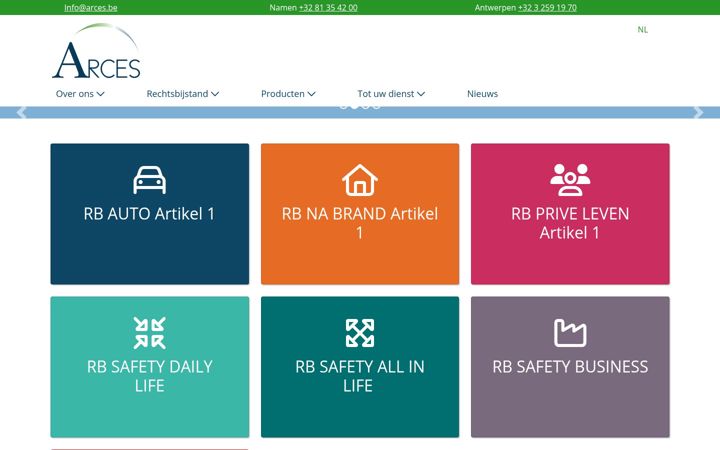The width and height of the screenshot is (720, 450).
Task: Click the info@arces.be email link
Action: coord(90,7)
